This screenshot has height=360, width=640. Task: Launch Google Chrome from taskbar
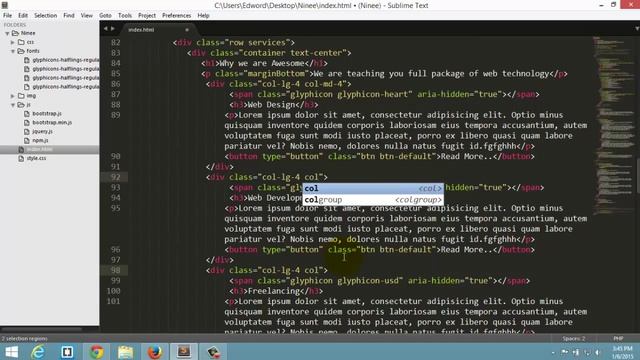pos(97,352)
